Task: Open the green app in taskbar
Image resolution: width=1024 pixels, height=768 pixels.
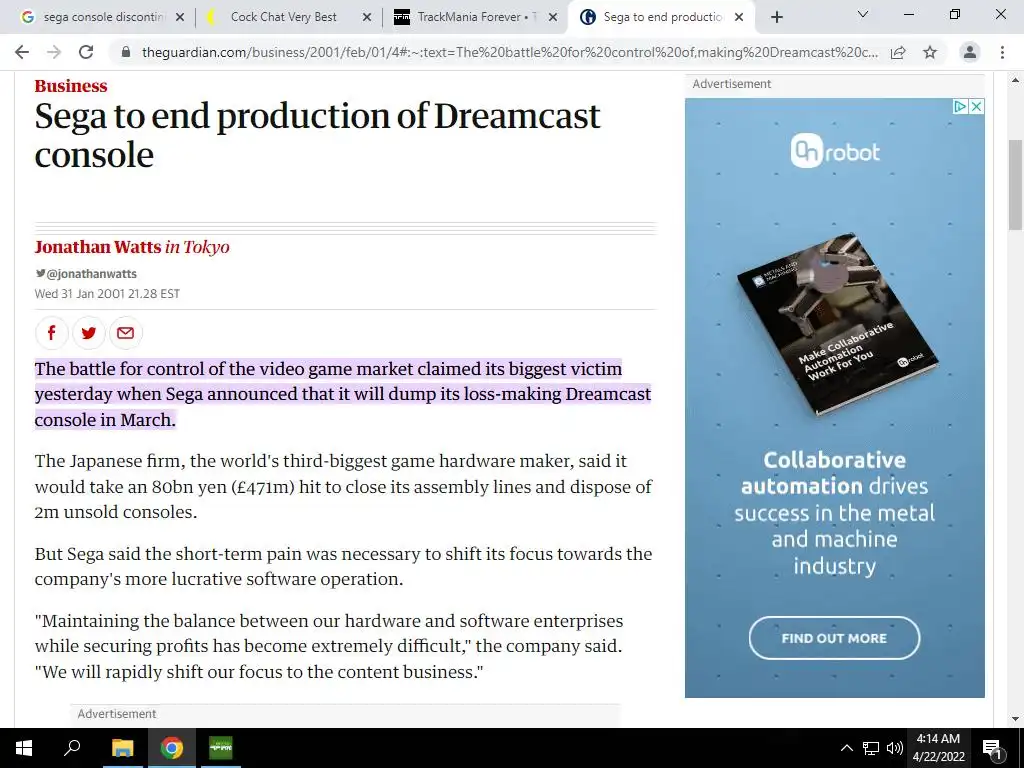Action: point(221,748)
